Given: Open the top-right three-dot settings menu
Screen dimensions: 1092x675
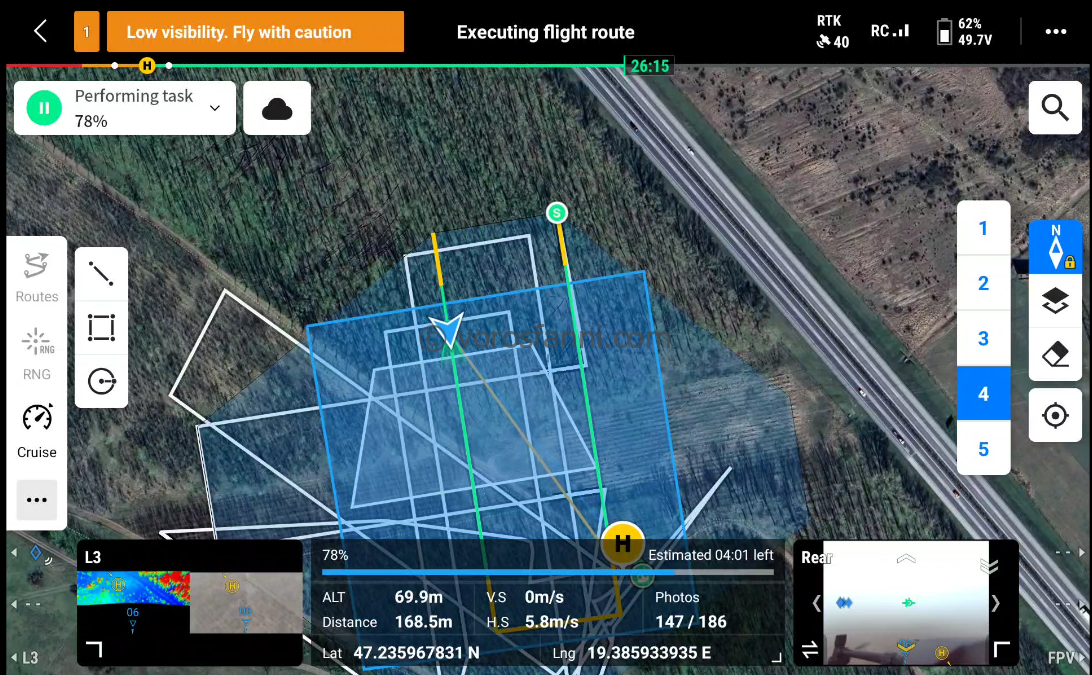Looking at the screenshot, I should [1055, 31].
